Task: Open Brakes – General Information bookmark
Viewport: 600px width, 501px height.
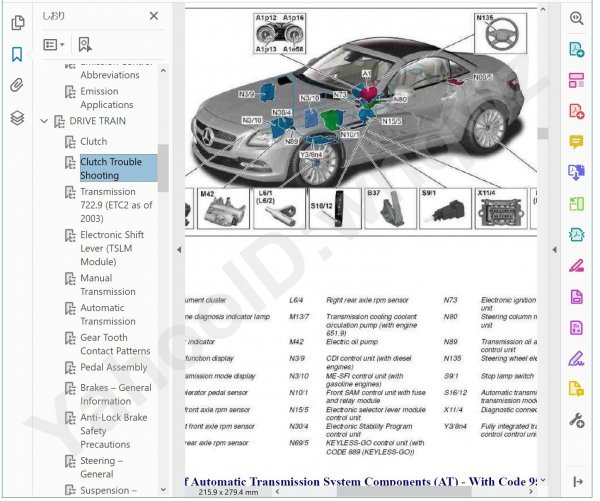Action: pos(116,394)
